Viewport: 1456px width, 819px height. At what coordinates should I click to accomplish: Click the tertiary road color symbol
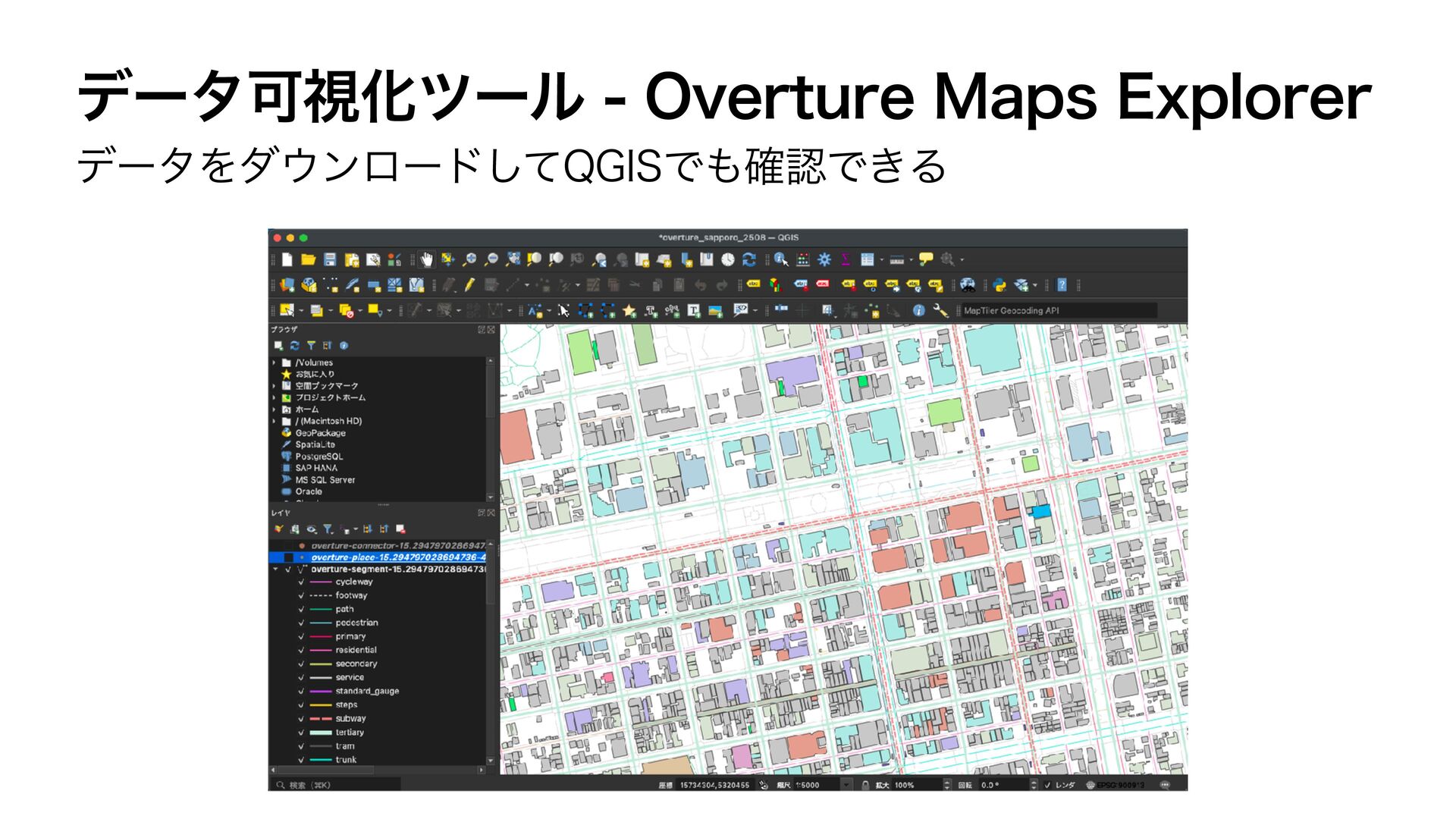(321, 733)
